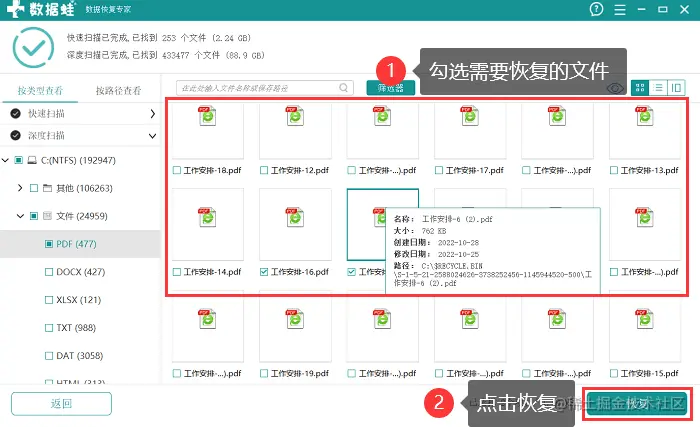Select PDF icon of 工作安排-19.pdf
The image size is (700, 427).
coord(295,319)
